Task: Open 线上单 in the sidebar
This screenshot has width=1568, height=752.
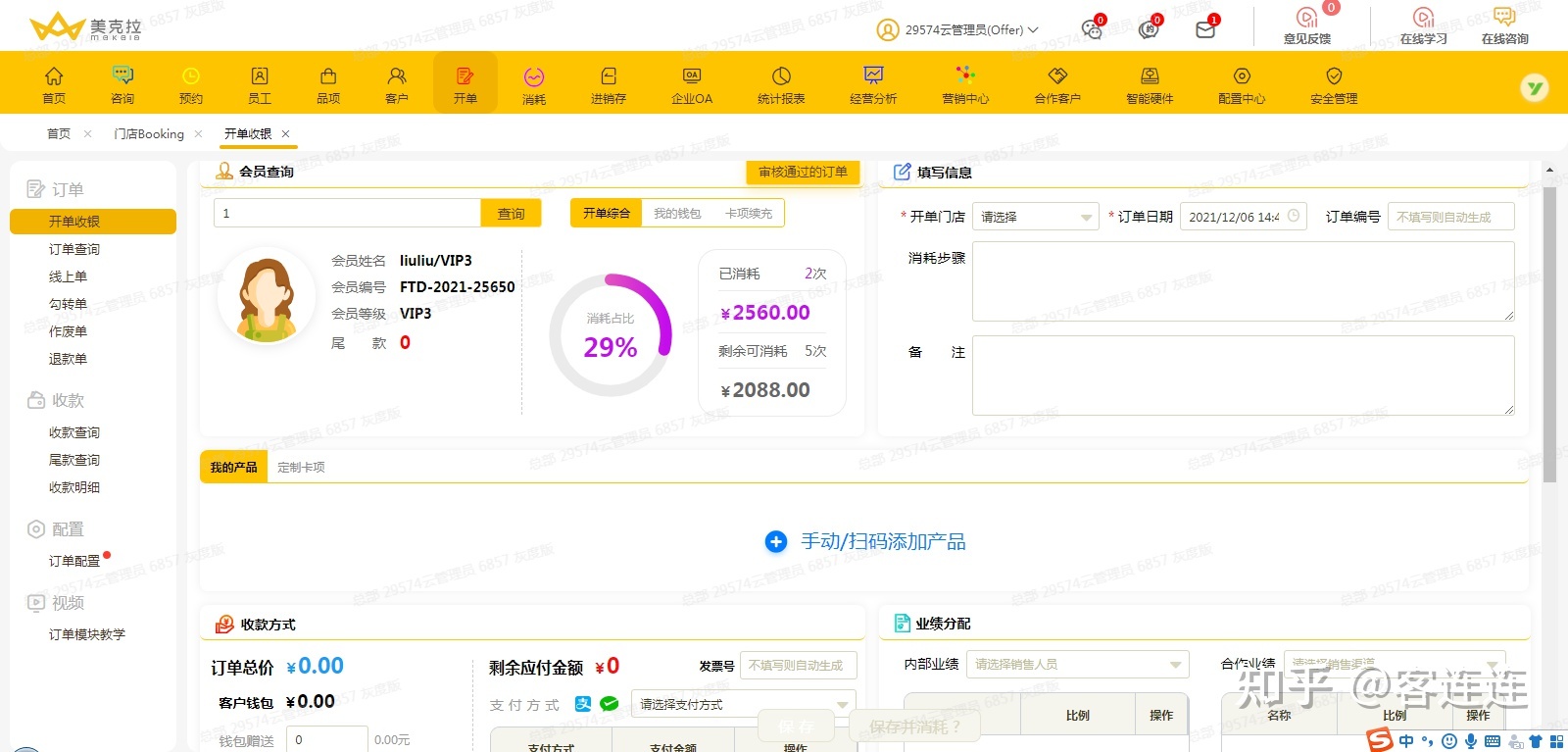Action: pyautogui.click(x=68, y=276)
